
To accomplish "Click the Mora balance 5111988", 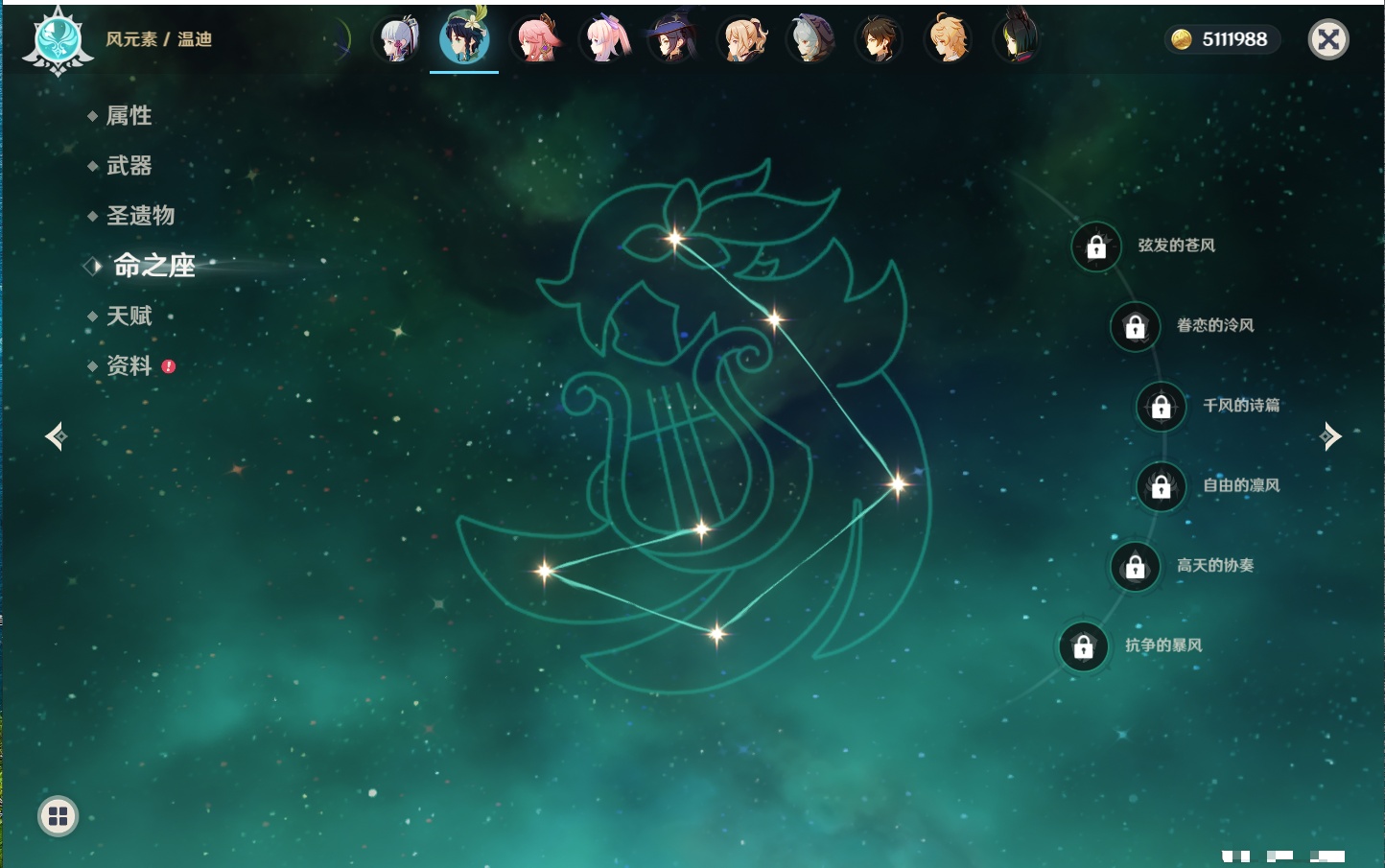I will 1234,39.
